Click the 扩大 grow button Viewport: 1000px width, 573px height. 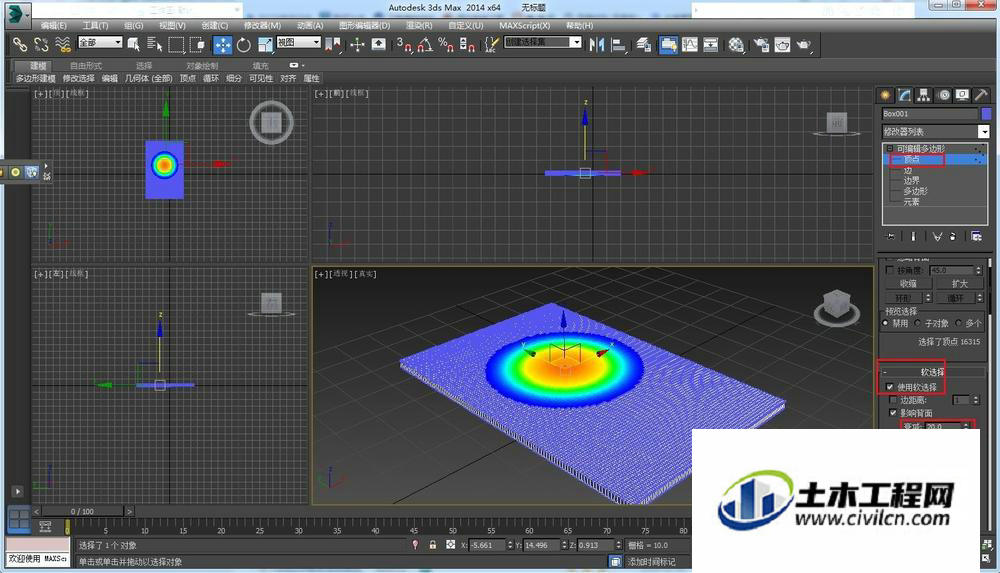959,284
